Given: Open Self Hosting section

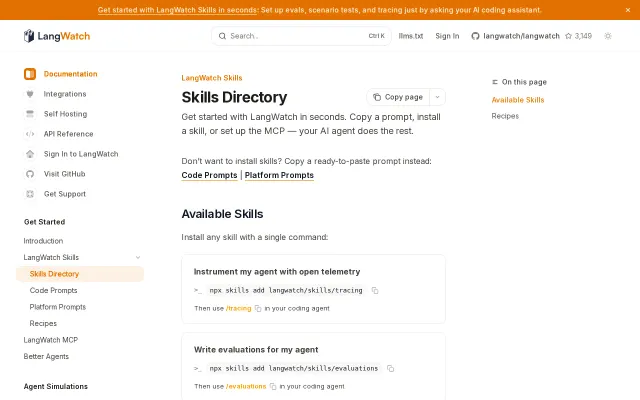Looking at the screenshot, I should click(x=65, y=114).
